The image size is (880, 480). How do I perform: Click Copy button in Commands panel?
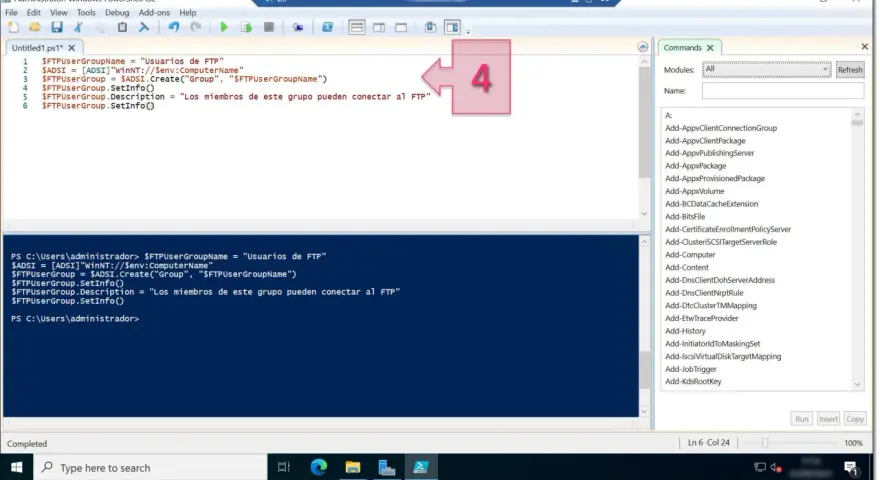pos(855,419)
